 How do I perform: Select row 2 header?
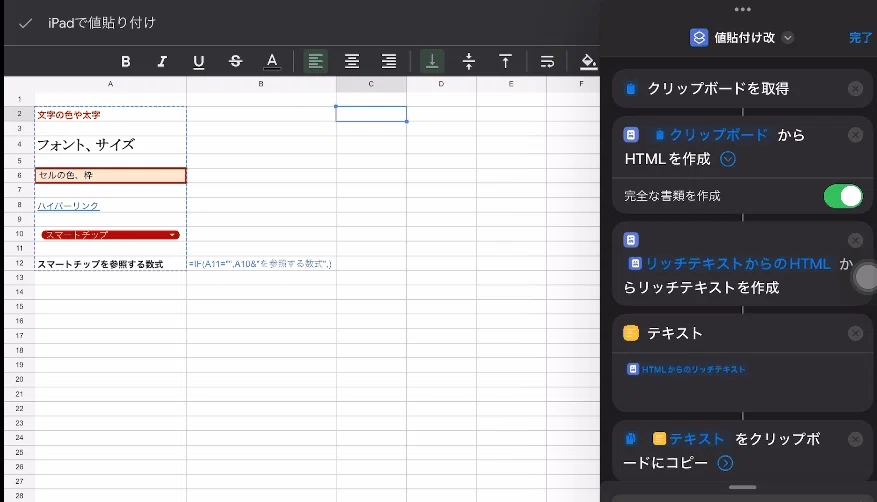tap(19, 113)
